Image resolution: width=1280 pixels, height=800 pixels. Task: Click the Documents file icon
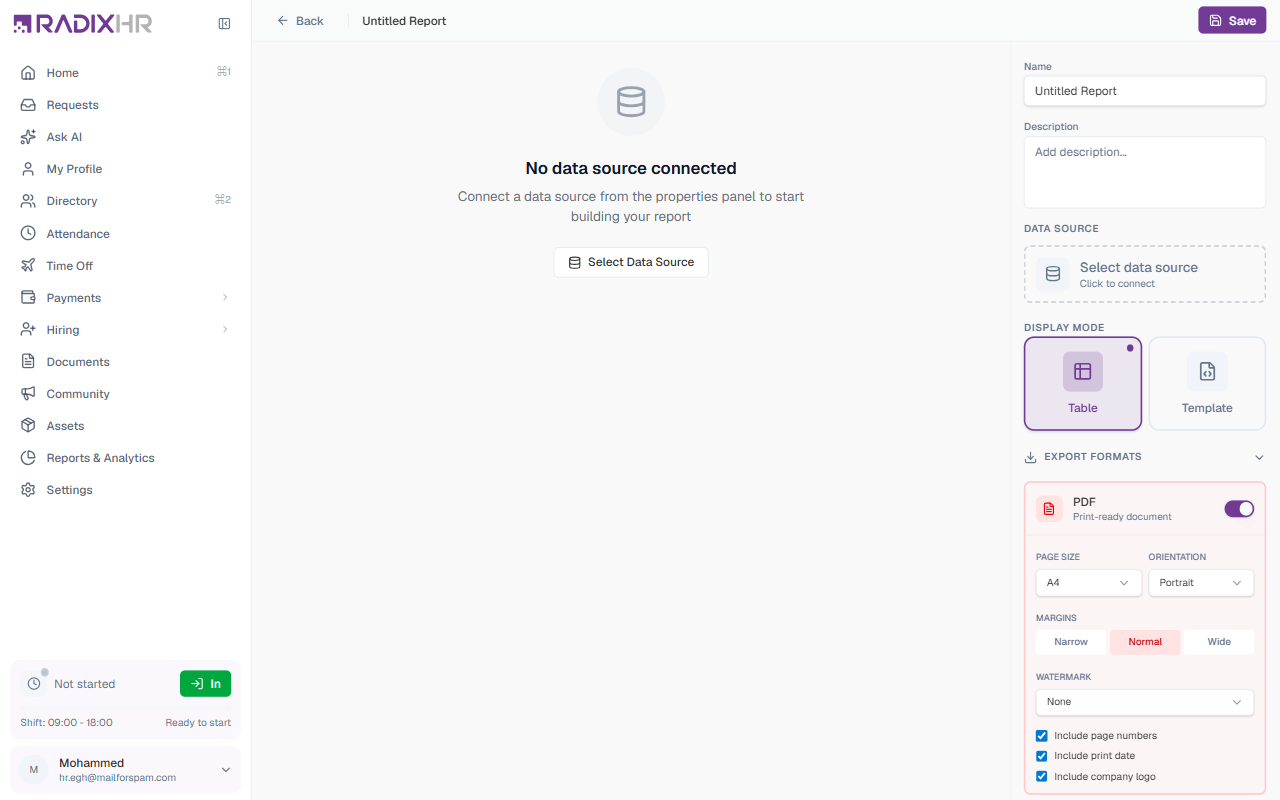coord(28,361)
